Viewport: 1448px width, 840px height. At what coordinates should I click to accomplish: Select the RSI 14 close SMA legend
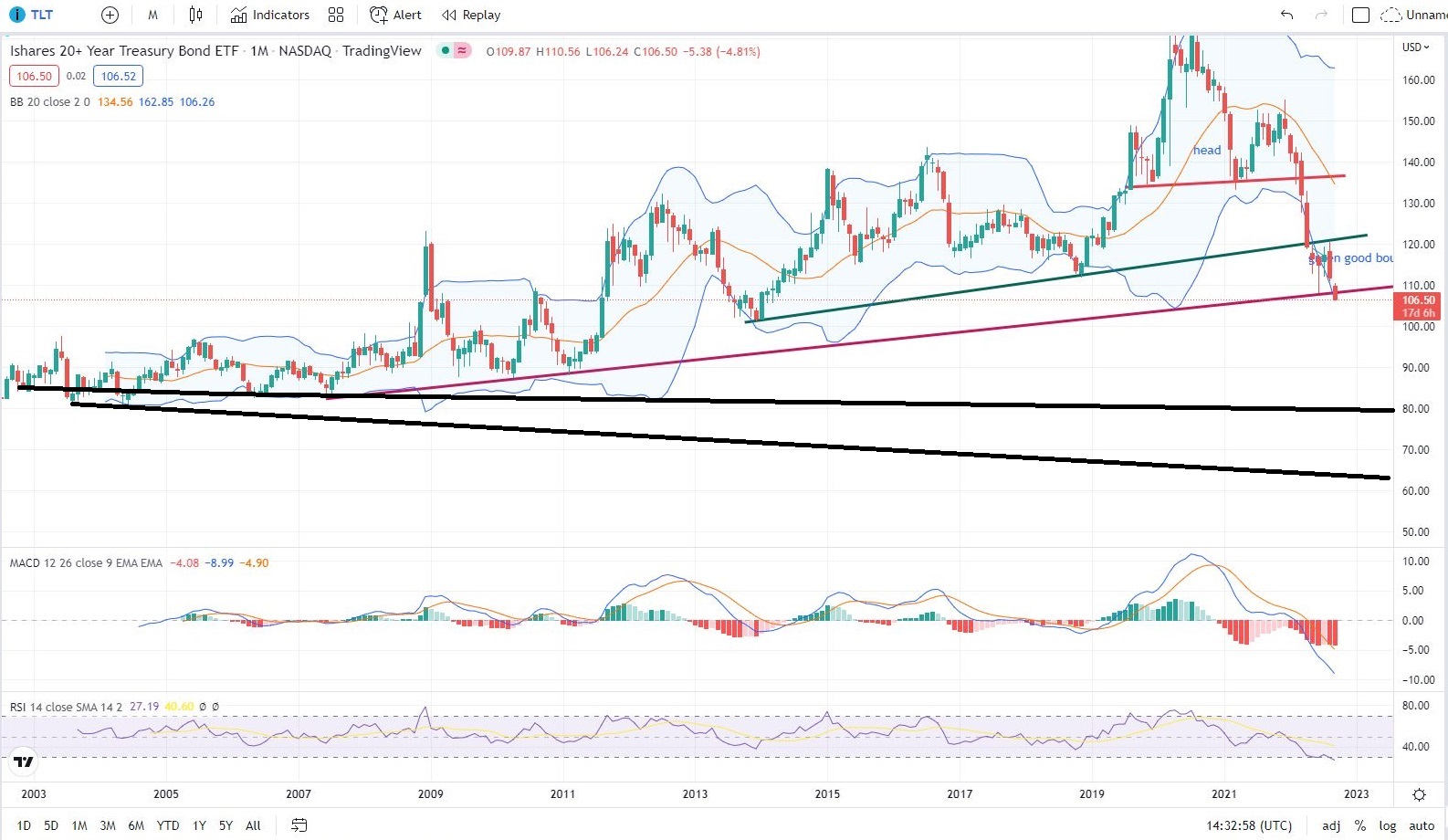coord(66,707)
